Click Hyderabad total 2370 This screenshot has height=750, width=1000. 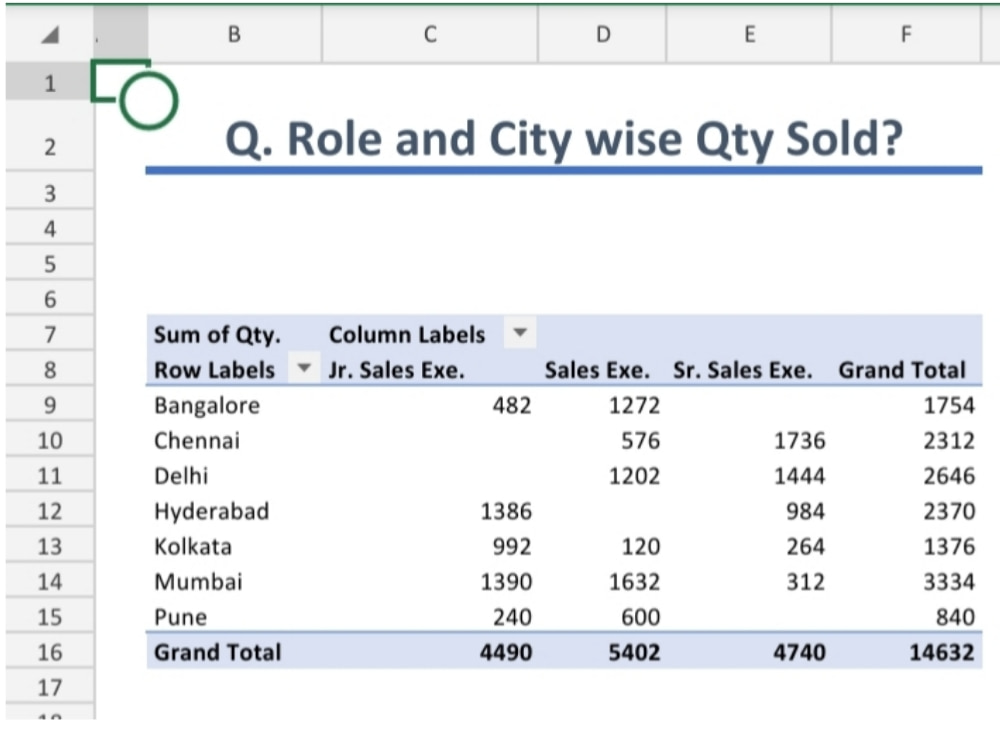click(949, 511)
